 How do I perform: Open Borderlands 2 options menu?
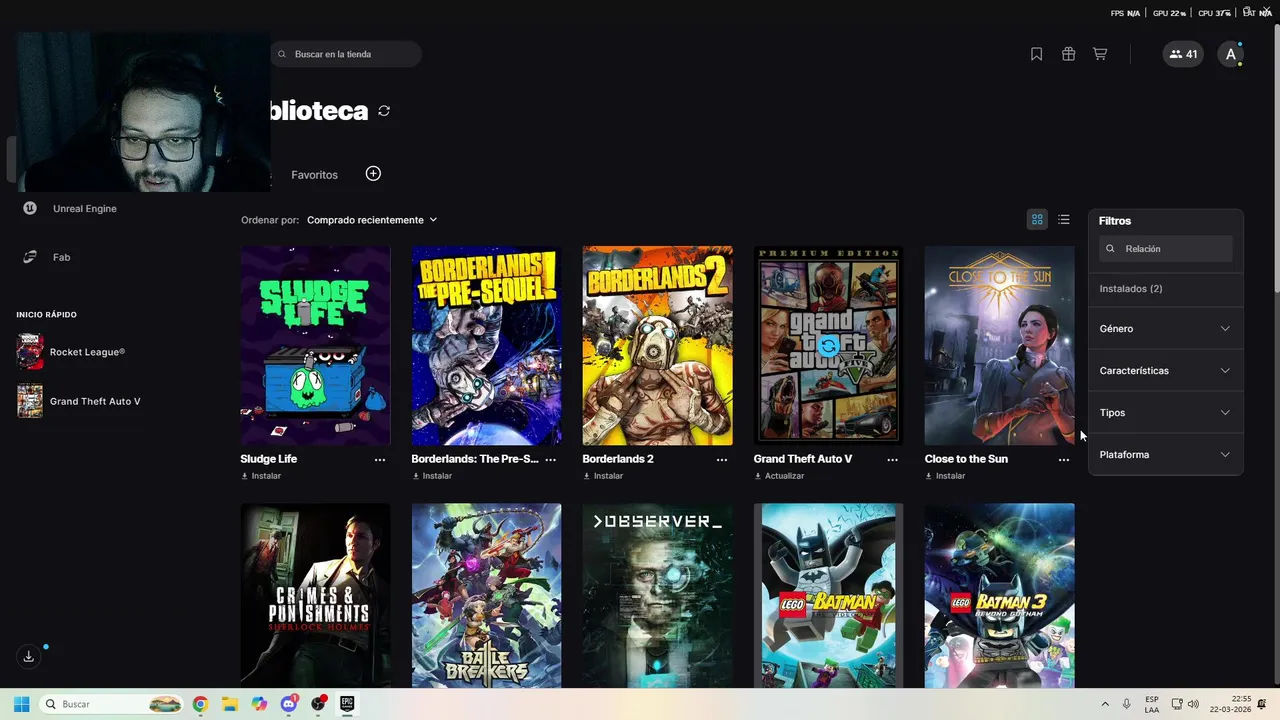tap(722, 460)
